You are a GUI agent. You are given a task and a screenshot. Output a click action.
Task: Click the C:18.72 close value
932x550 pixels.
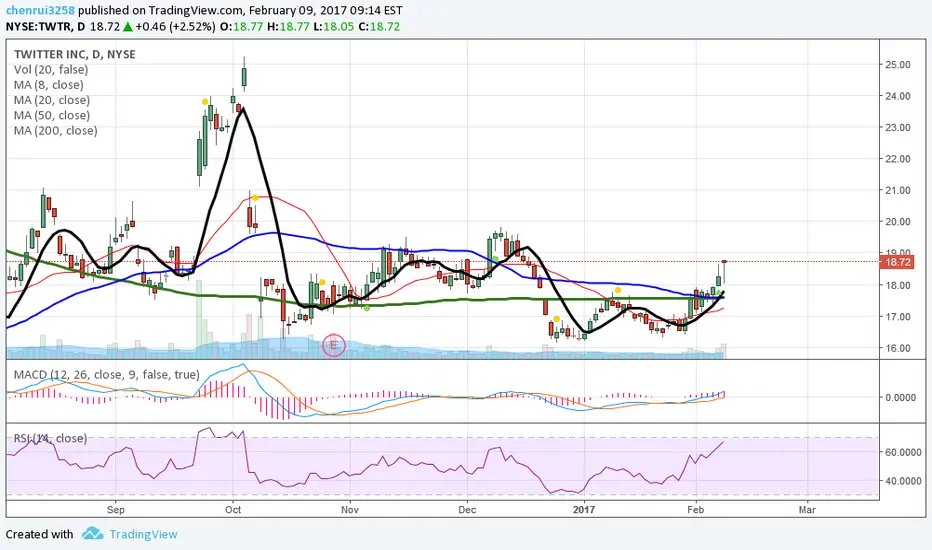[379, 27]
